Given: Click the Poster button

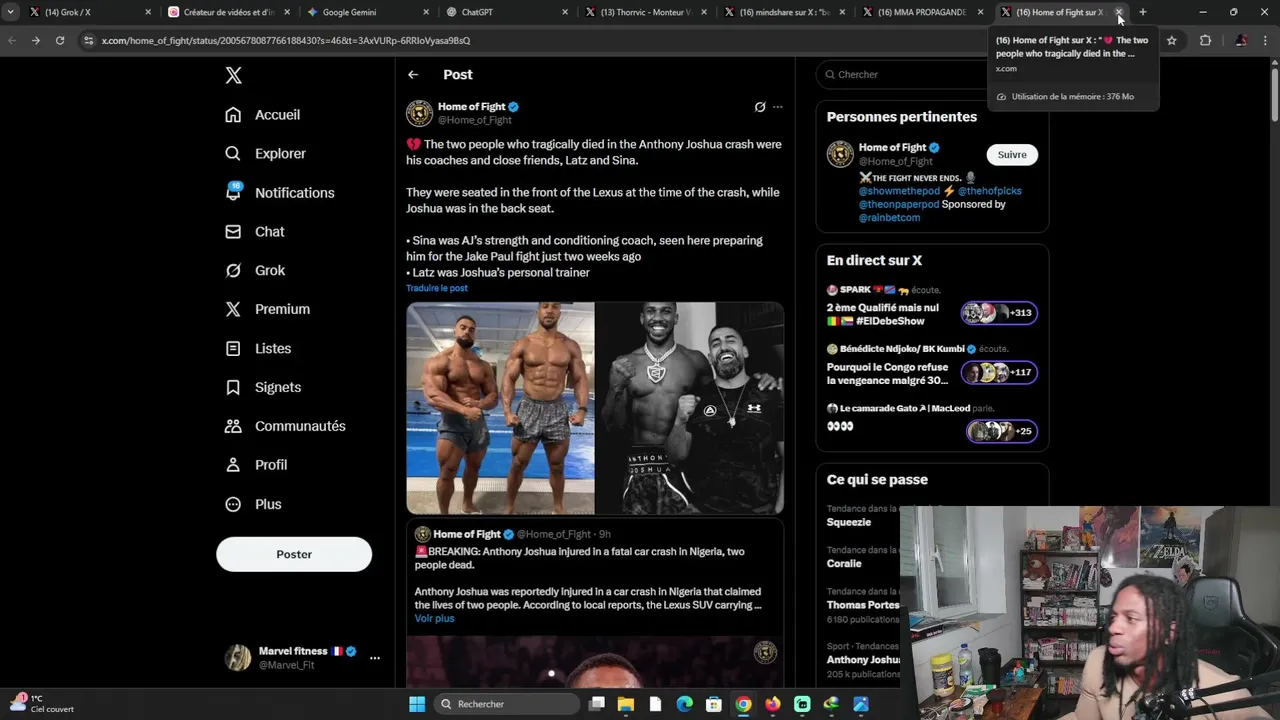Looking at the screenshot, I should pyautogui.click(x=294, y=554).
